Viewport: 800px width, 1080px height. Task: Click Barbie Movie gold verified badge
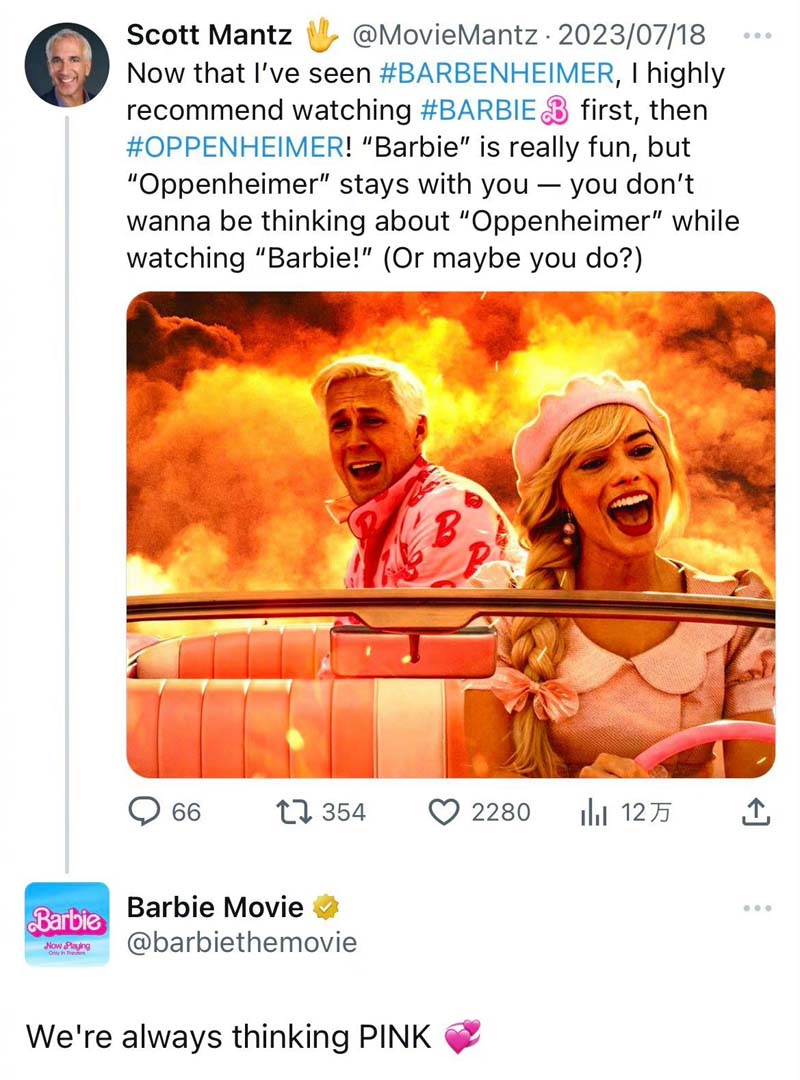[x=326, y=907]
